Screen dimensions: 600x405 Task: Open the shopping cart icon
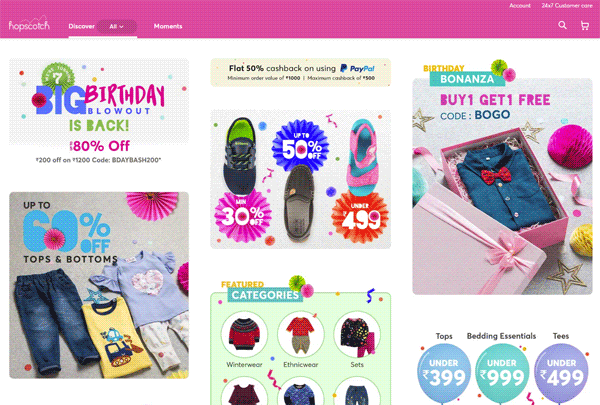pyautogui.click(x=584, y=26)
